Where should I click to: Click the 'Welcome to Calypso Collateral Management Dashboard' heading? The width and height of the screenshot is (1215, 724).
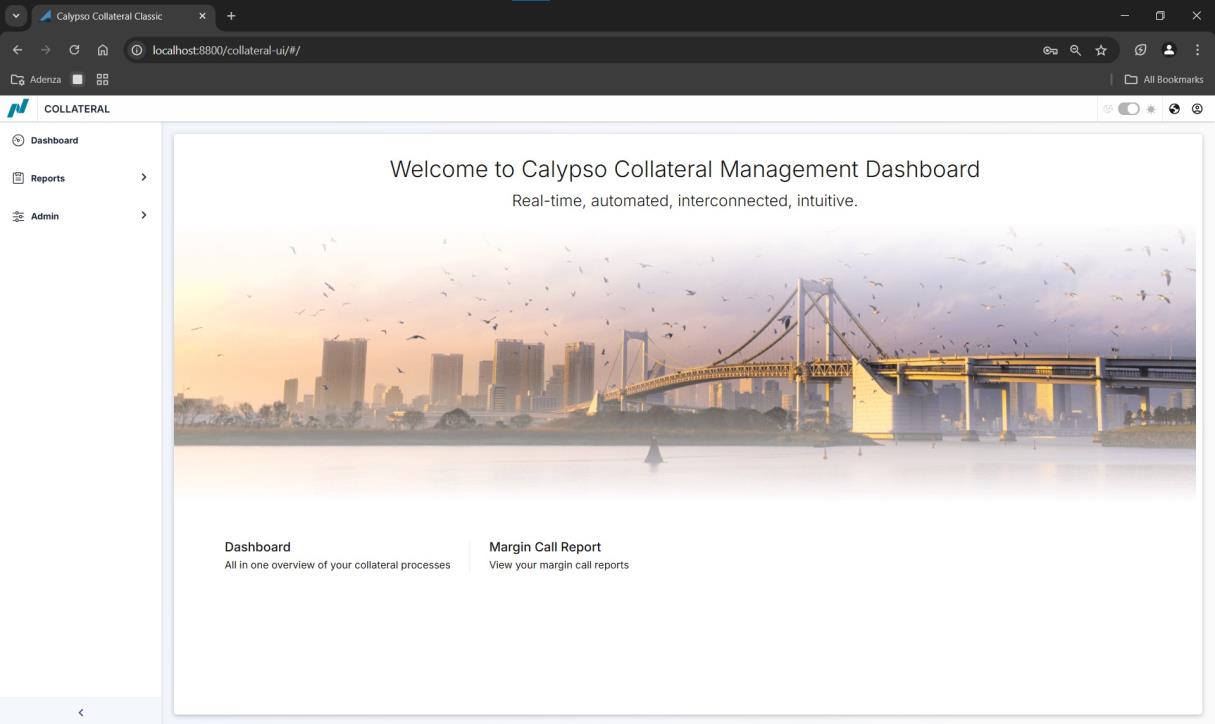click(x=685, y=169)
